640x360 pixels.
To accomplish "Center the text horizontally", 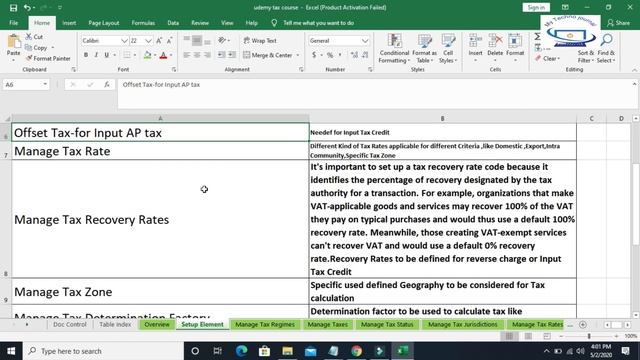I will (197, 55).
